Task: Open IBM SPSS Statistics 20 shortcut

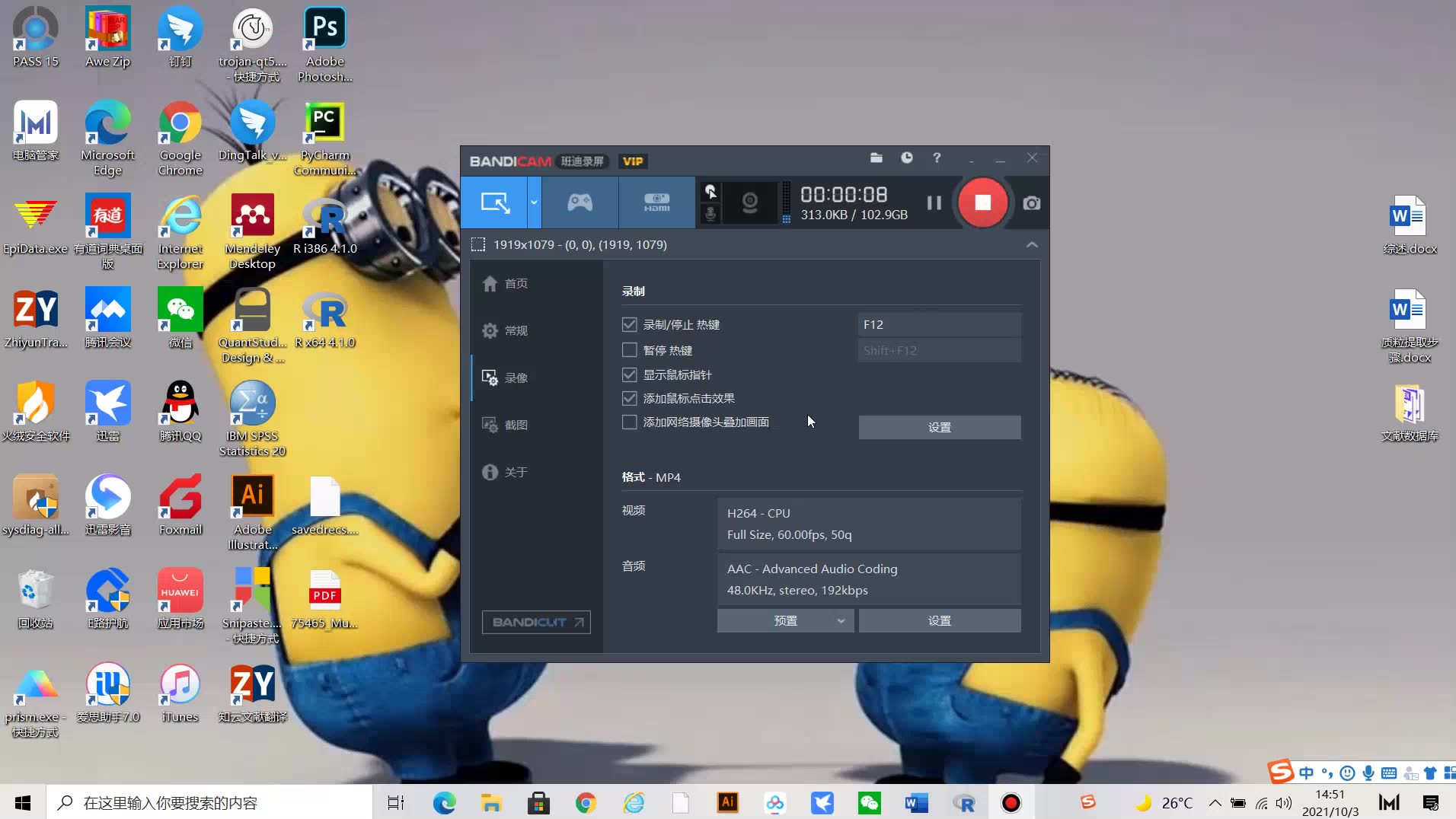Action: [252, 419]
